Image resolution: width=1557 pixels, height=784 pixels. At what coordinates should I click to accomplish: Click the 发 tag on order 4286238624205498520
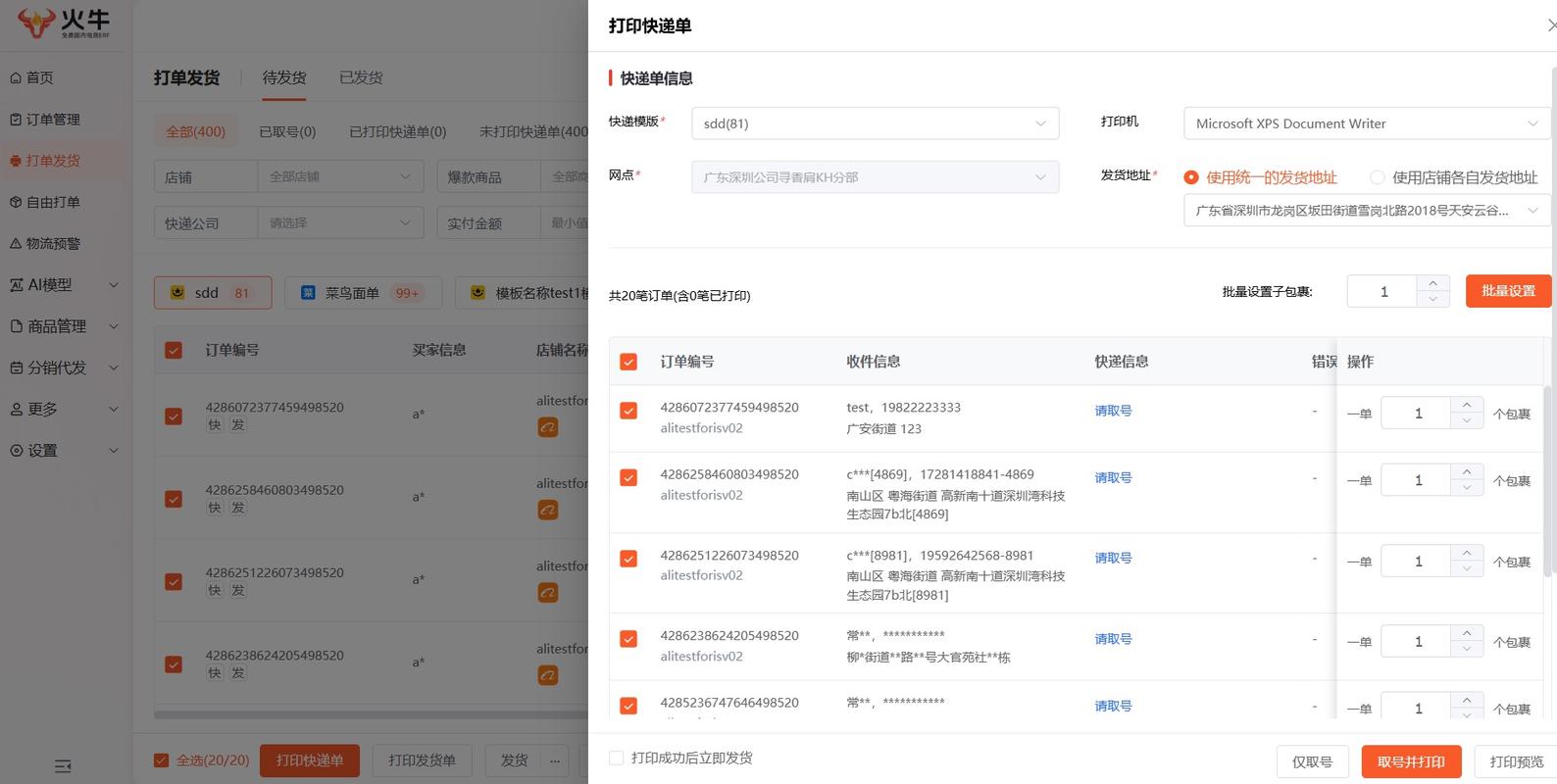point(238,672)
